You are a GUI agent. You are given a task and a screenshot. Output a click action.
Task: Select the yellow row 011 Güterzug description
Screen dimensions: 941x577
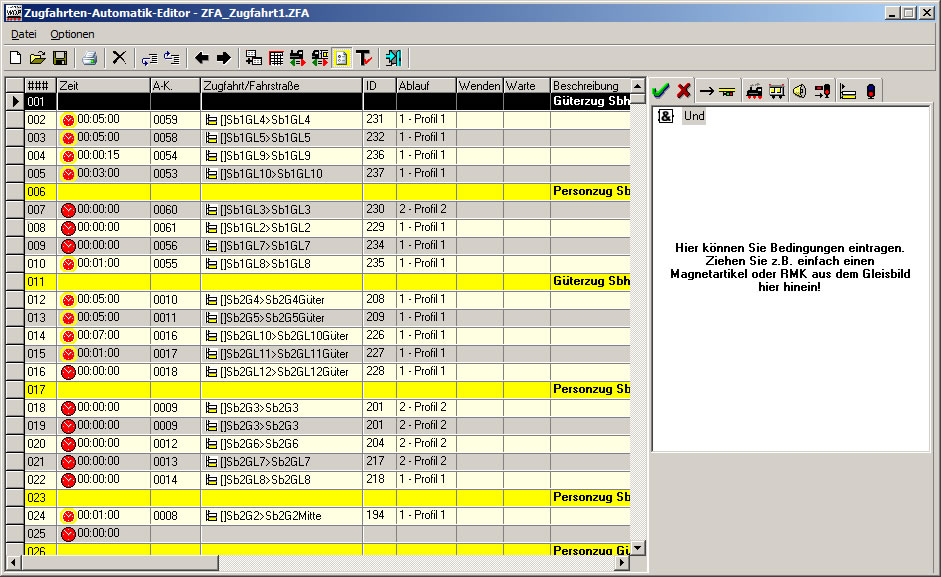[x=591, y=282]
